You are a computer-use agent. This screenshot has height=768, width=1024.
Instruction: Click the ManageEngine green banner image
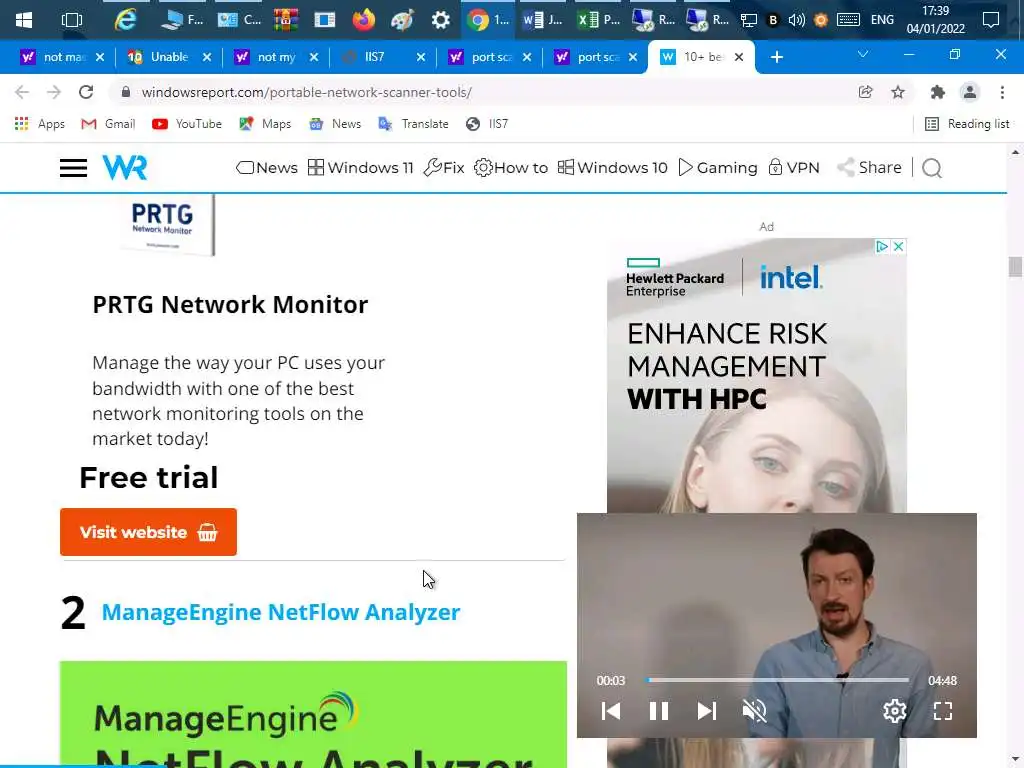click(313, 714)
